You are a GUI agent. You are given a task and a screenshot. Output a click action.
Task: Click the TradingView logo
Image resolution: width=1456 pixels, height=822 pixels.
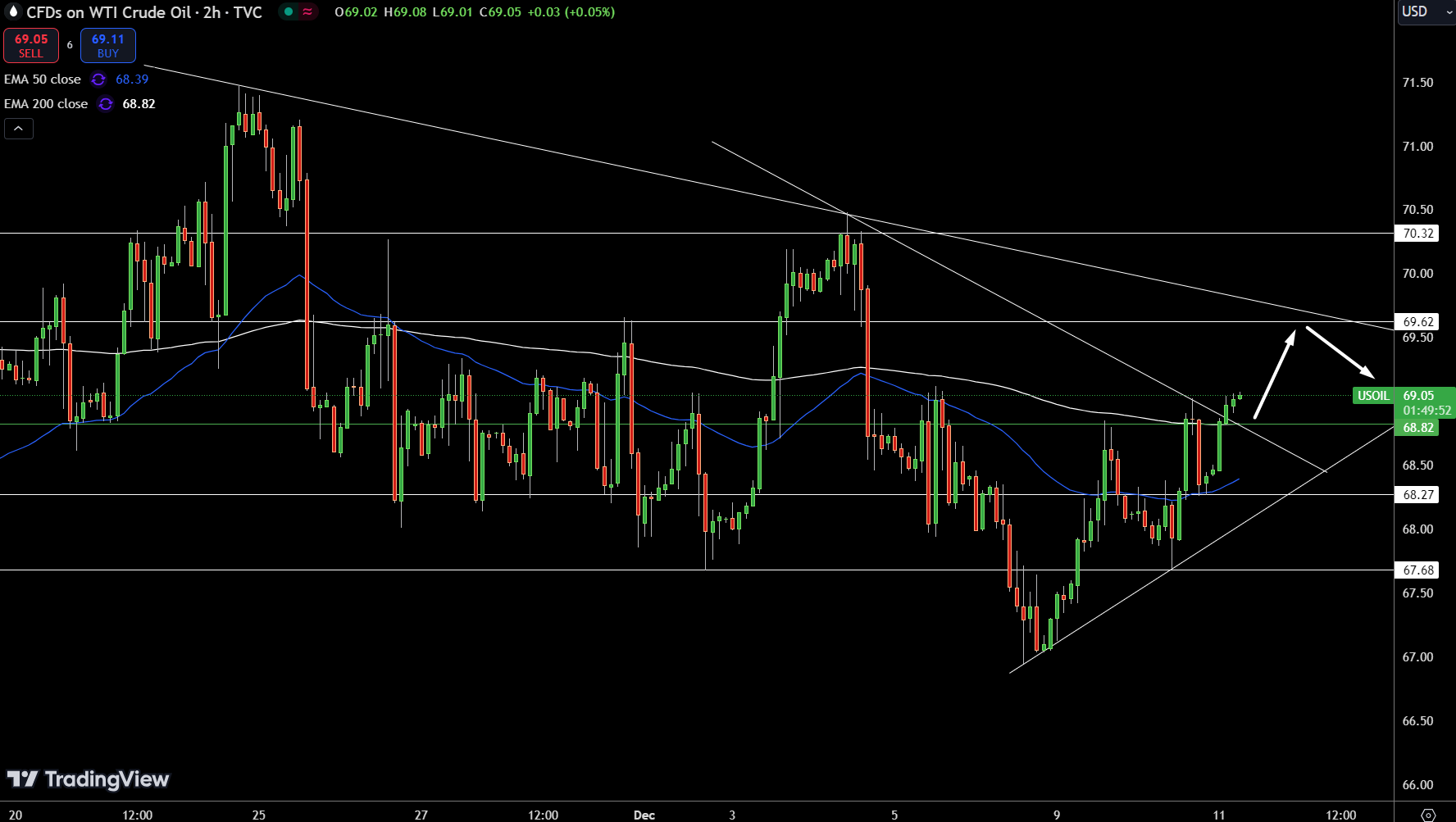[88, 779]
